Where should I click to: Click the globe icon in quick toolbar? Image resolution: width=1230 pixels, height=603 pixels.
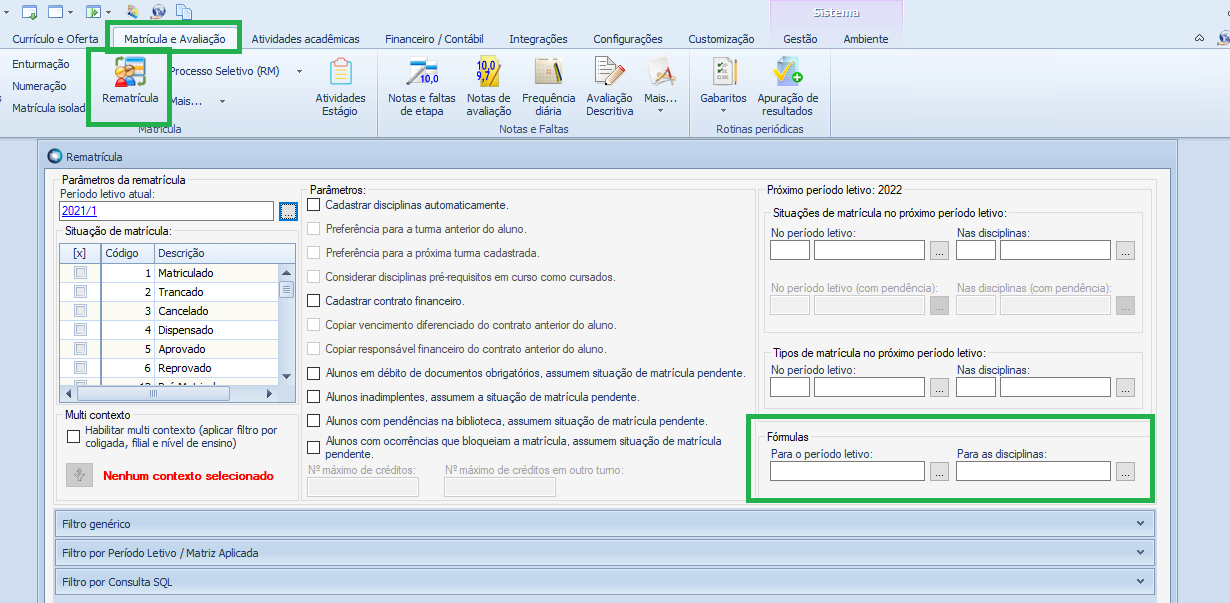[158, 12]
